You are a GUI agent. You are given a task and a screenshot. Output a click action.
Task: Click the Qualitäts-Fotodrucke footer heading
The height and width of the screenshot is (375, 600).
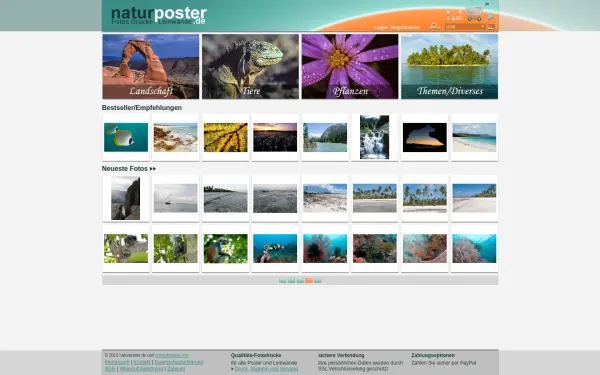pos(256,355)
